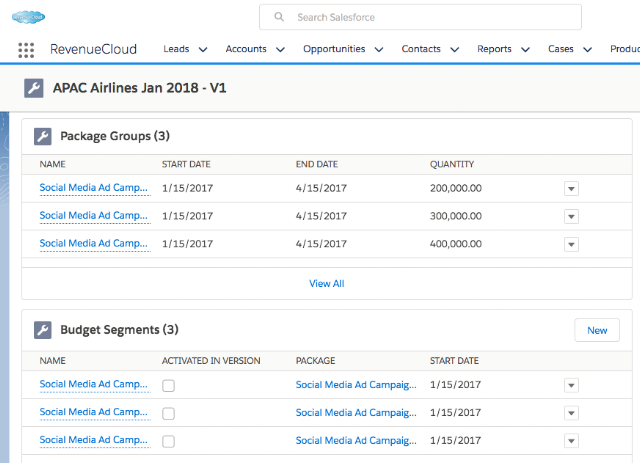Open Package link in third budget segment row
Screen dimensions: 640x463
[x=356, y=440]
